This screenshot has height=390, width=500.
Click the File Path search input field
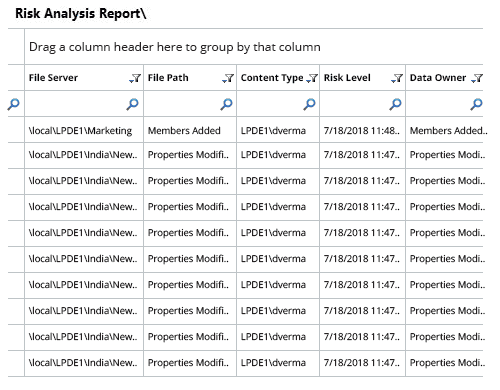(x=182, y=104)
